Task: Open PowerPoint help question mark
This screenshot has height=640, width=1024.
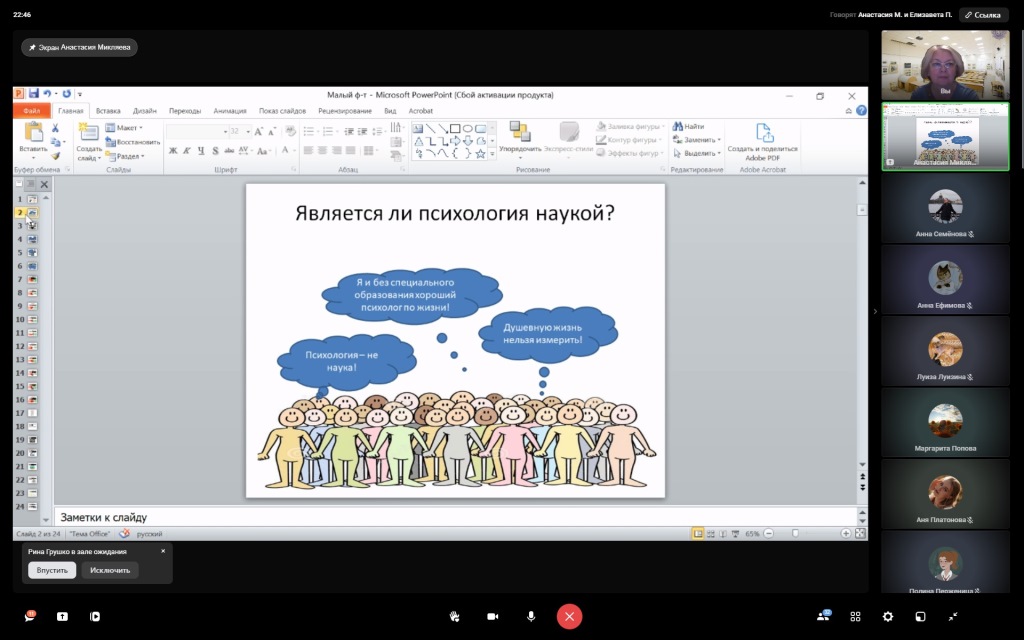Action: pos(861,110)
